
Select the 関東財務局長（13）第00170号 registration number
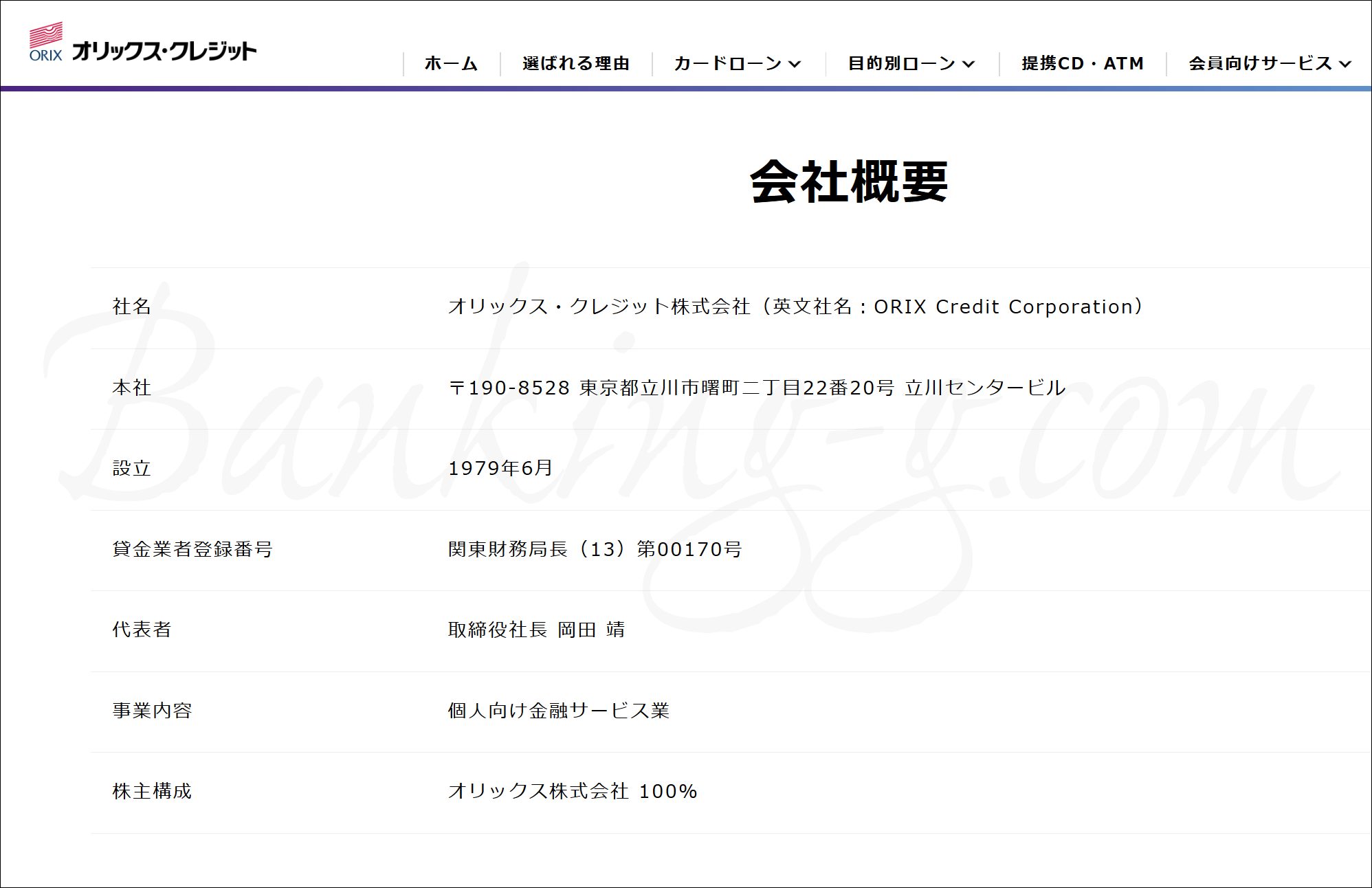(x=595, y=549)
